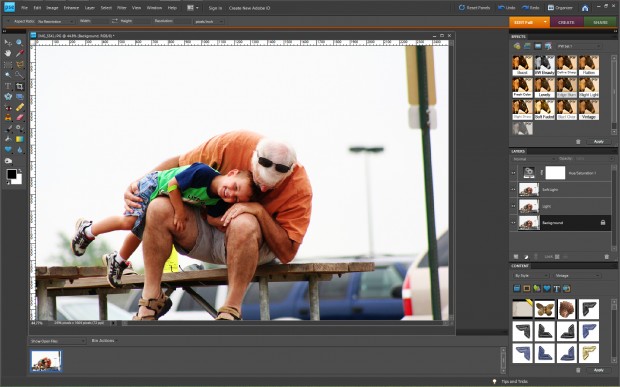Image resolution: width=620 pixels, height=387 pixels.
Task: Click the background white color swatch
Action: point(18,180)
